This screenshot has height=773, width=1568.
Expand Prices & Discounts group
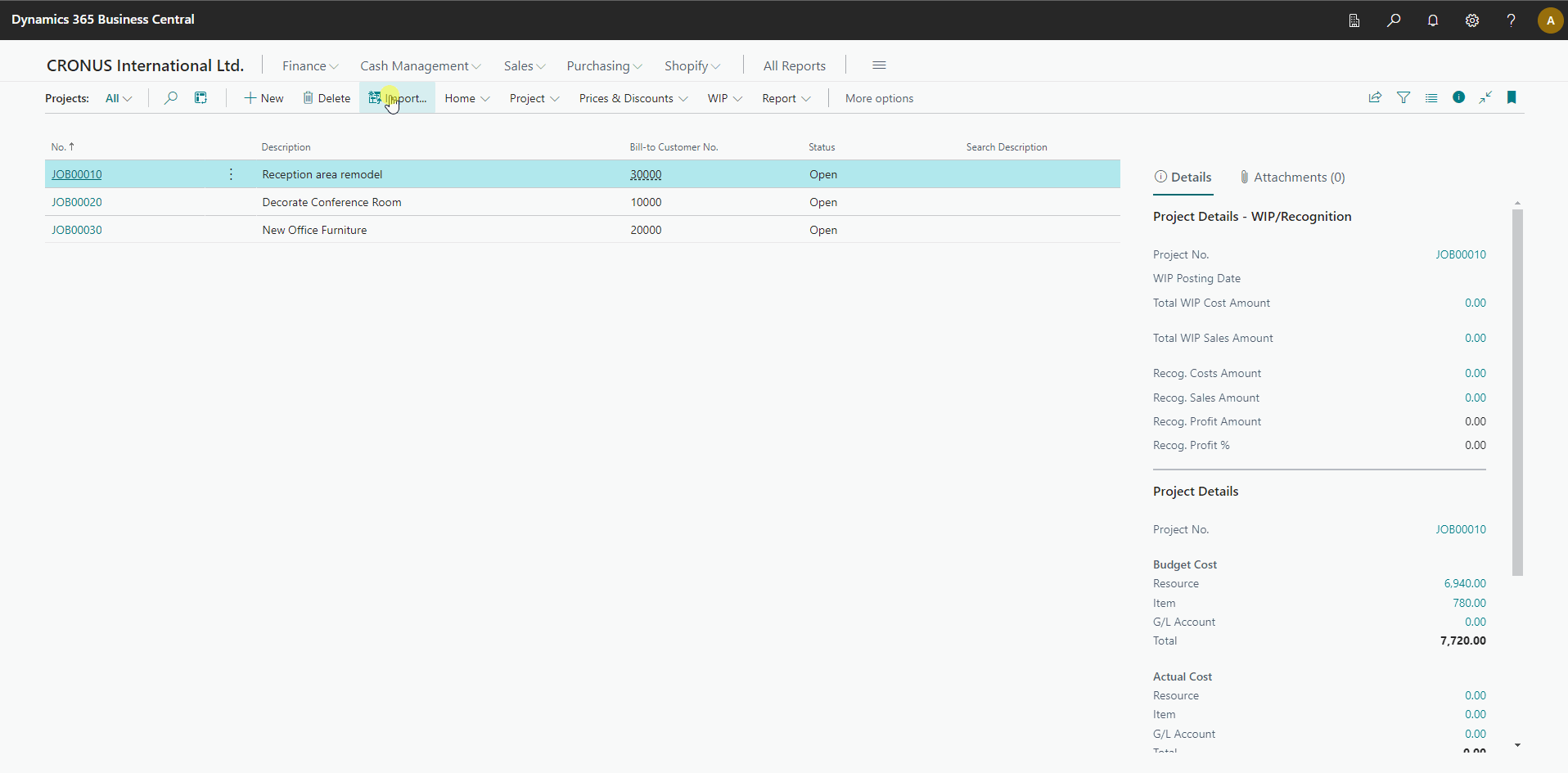(633, 98)
